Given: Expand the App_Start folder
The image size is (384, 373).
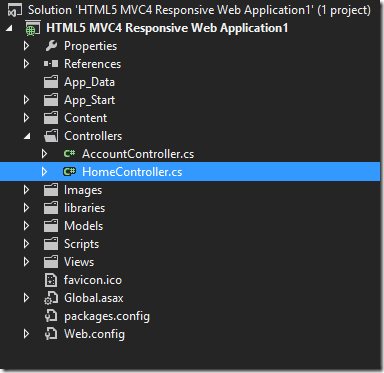Looking at the screenshot, I should click(27, 100).
